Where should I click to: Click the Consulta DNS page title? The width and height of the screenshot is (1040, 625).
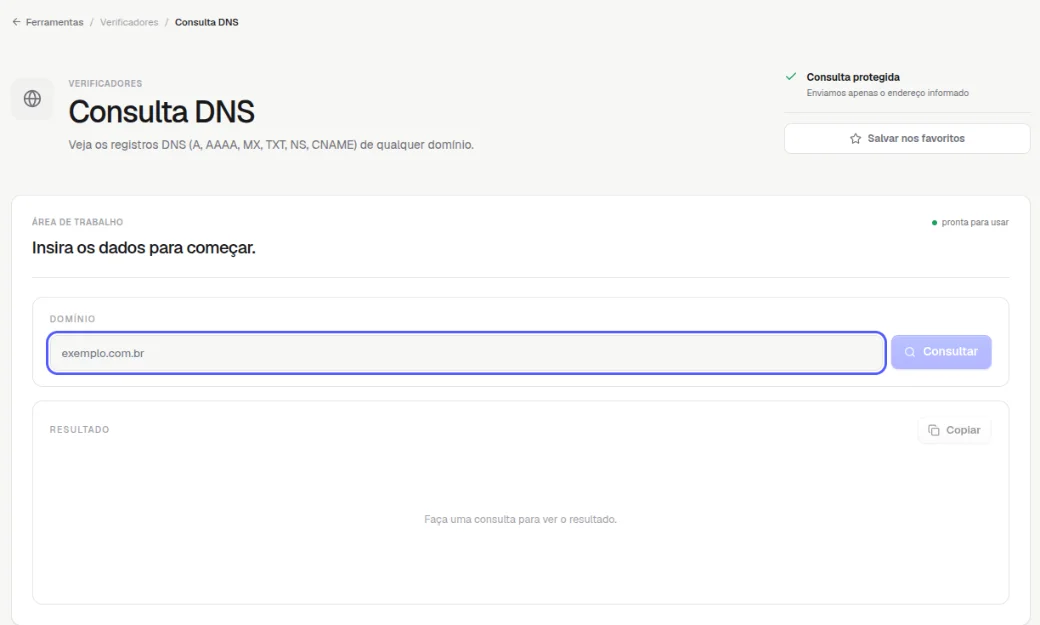pyautogui.click(x=162, y=111)
